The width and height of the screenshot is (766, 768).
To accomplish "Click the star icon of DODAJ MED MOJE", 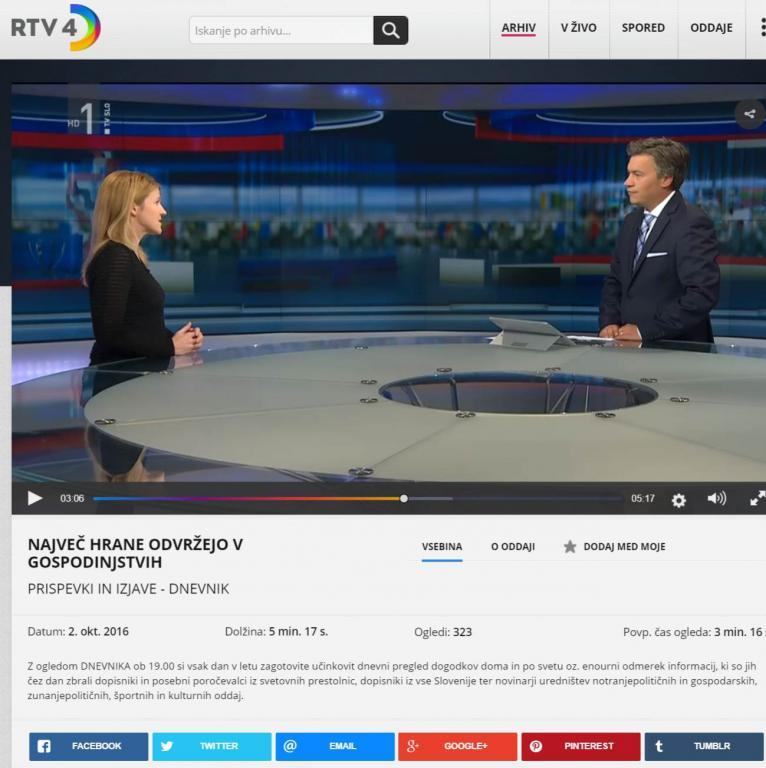I will tap(570, 546).
